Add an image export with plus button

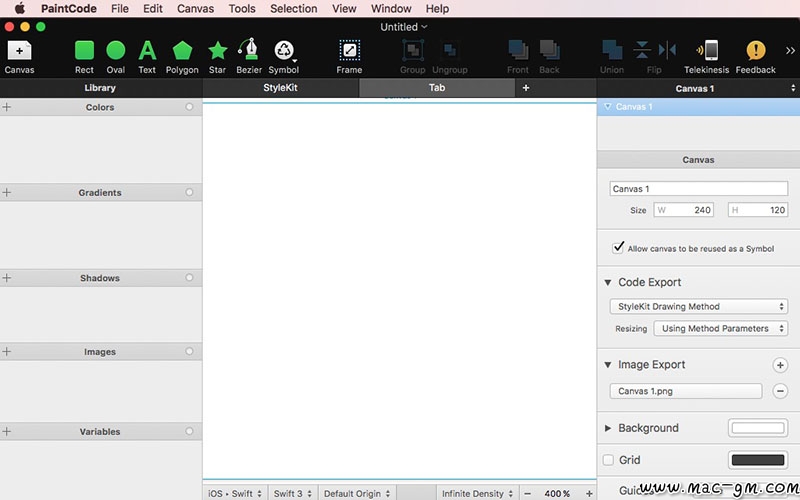point(780,365)
